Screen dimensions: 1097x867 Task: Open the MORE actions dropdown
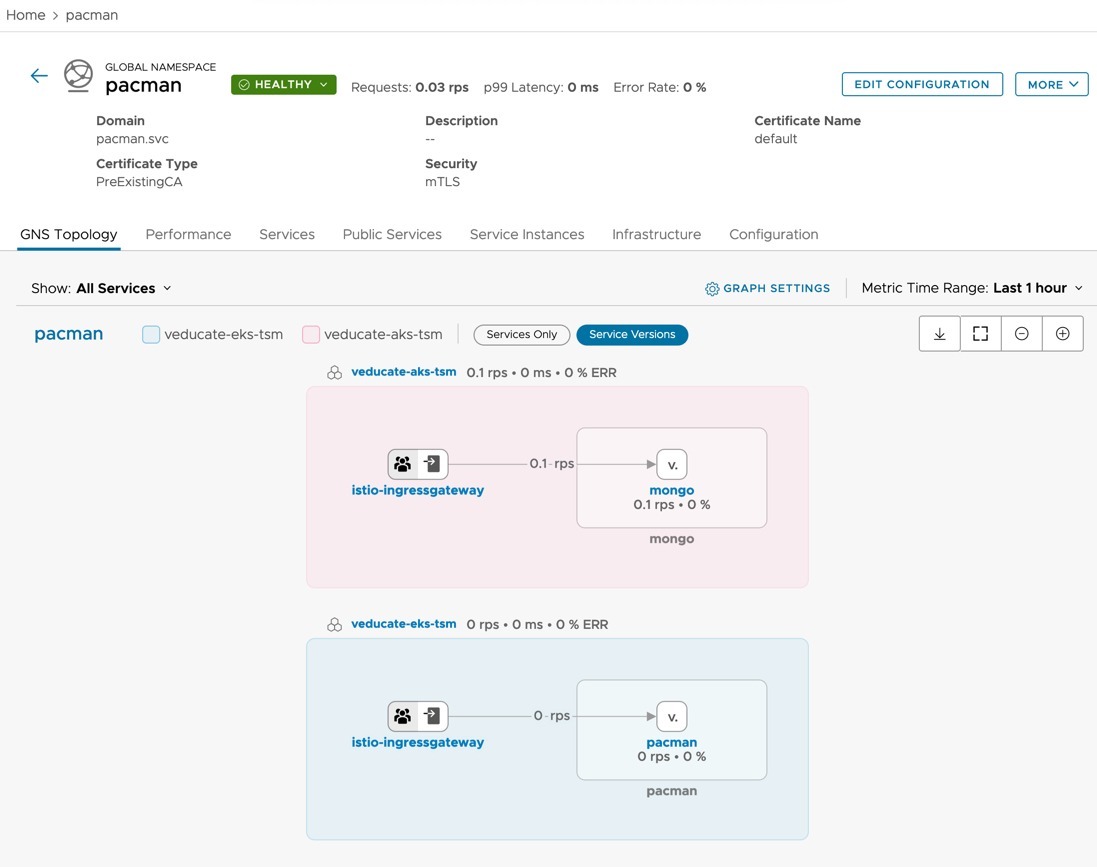1052,84
